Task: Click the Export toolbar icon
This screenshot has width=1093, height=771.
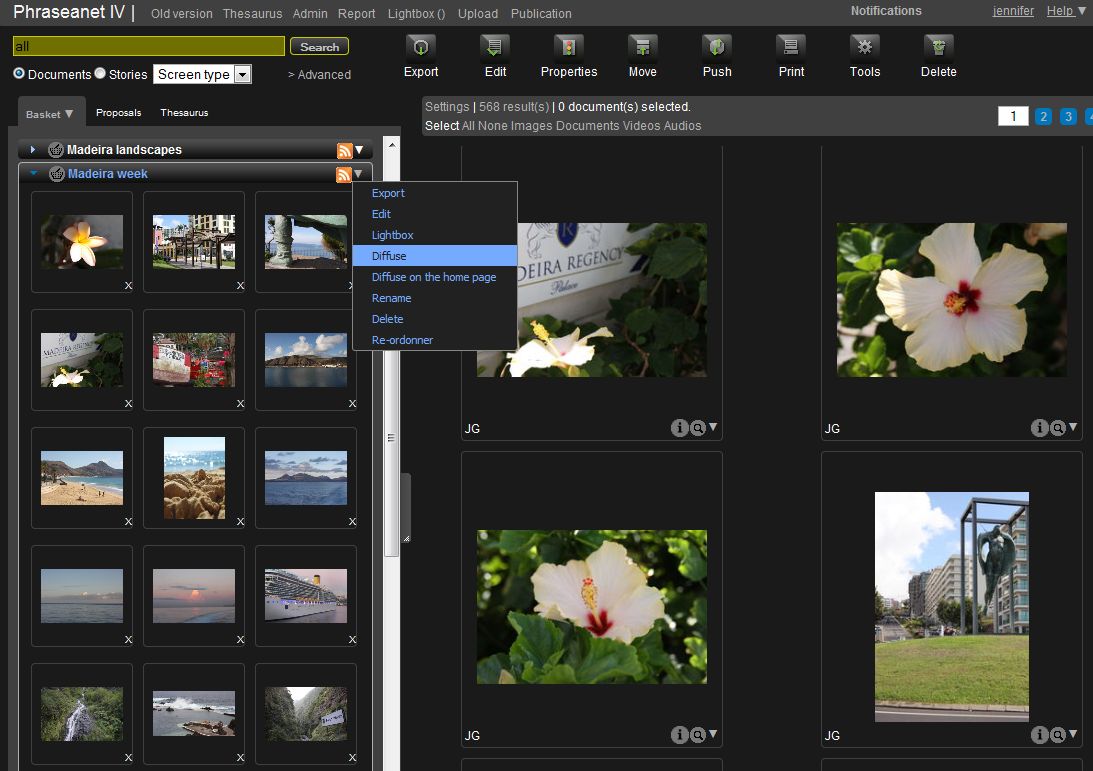Action: (421, 47)
